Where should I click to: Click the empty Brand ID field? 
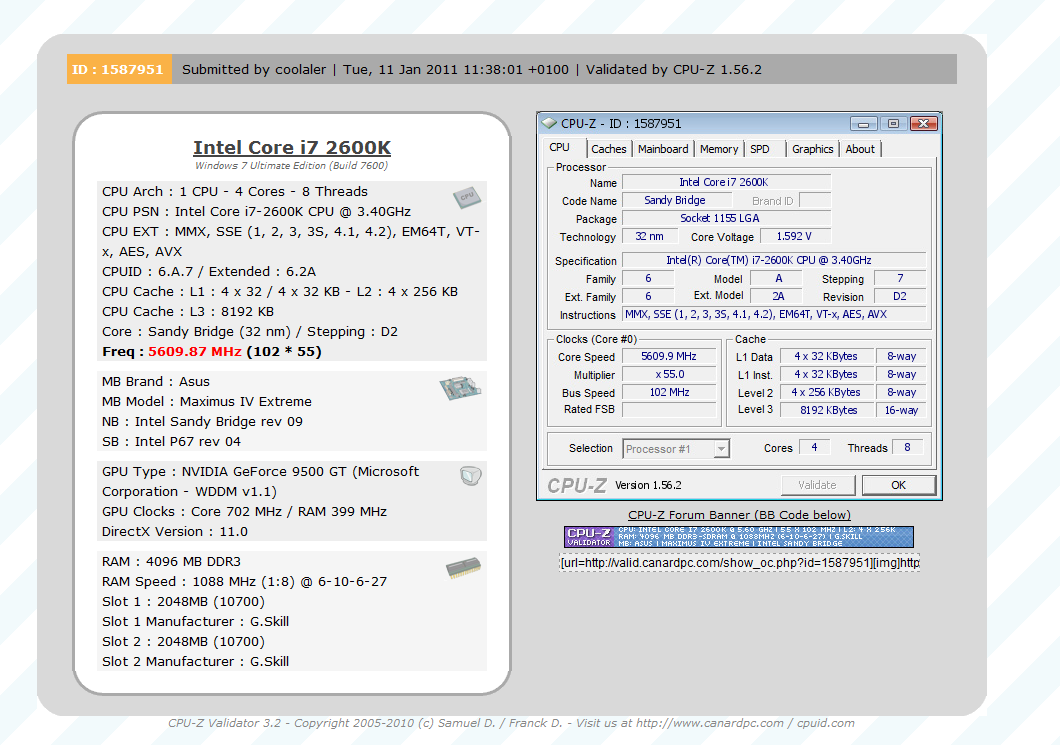pyautogui.click(x=815, y=200)
